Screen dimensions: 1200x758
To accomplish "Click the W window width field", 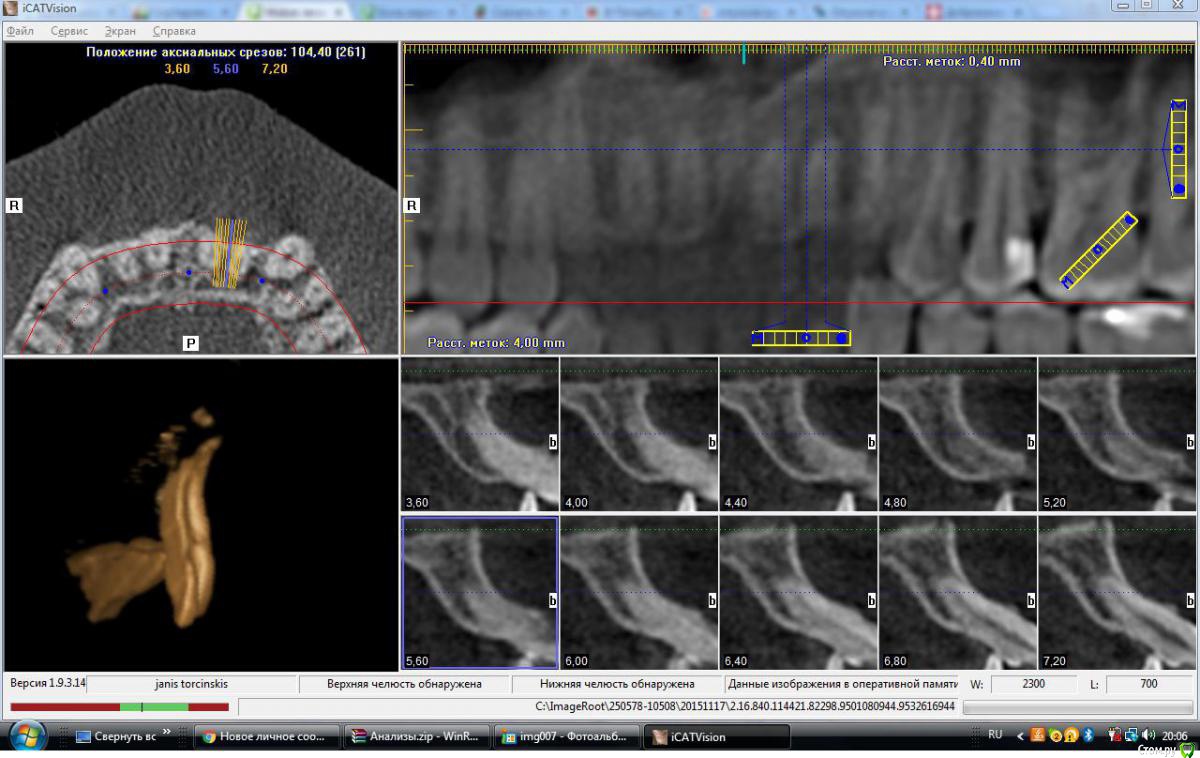I will pyautogui.click(x=1034, y=684).
